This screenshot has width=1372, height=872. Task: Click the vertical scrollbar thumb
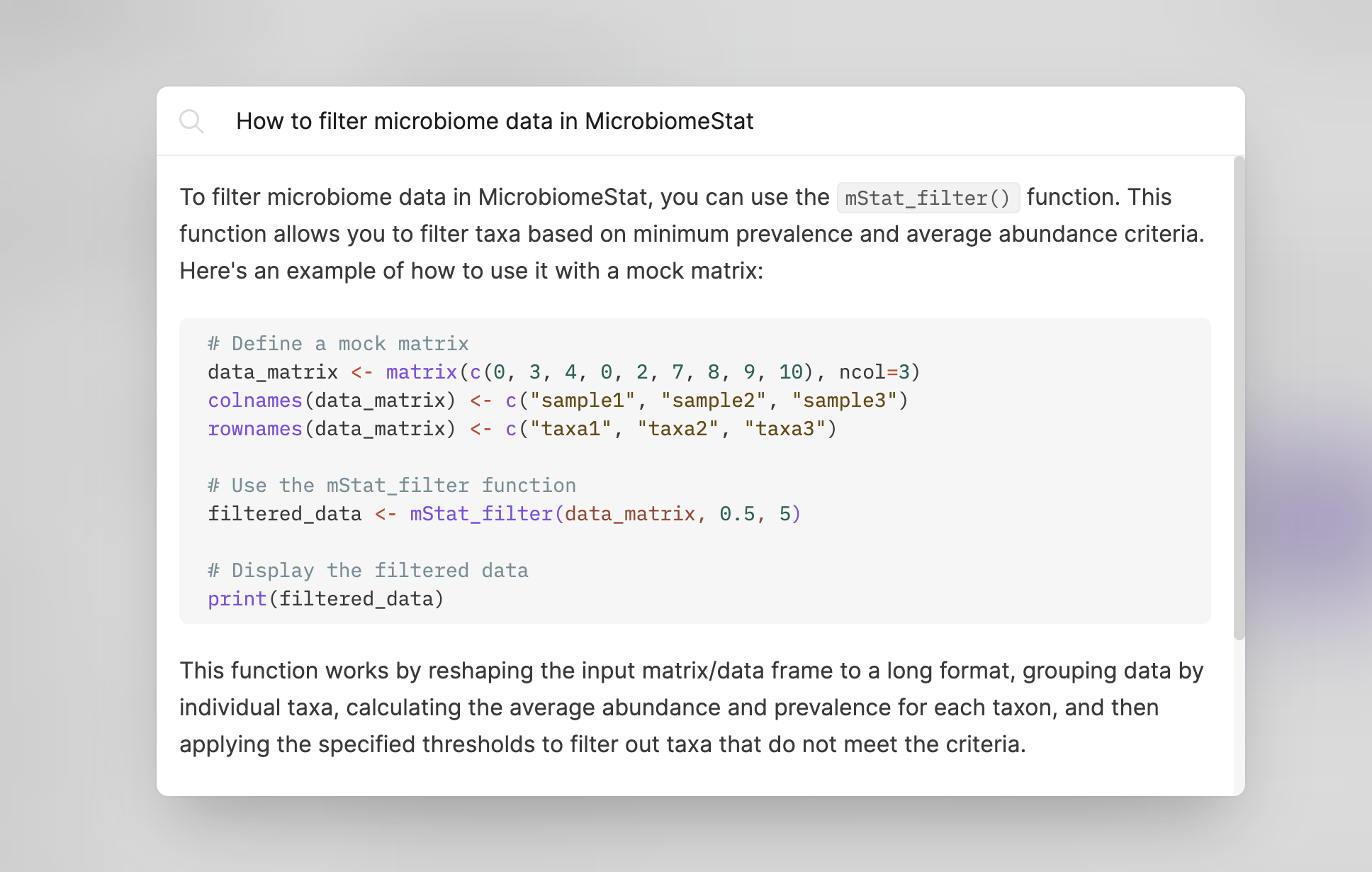(1239, 398)
